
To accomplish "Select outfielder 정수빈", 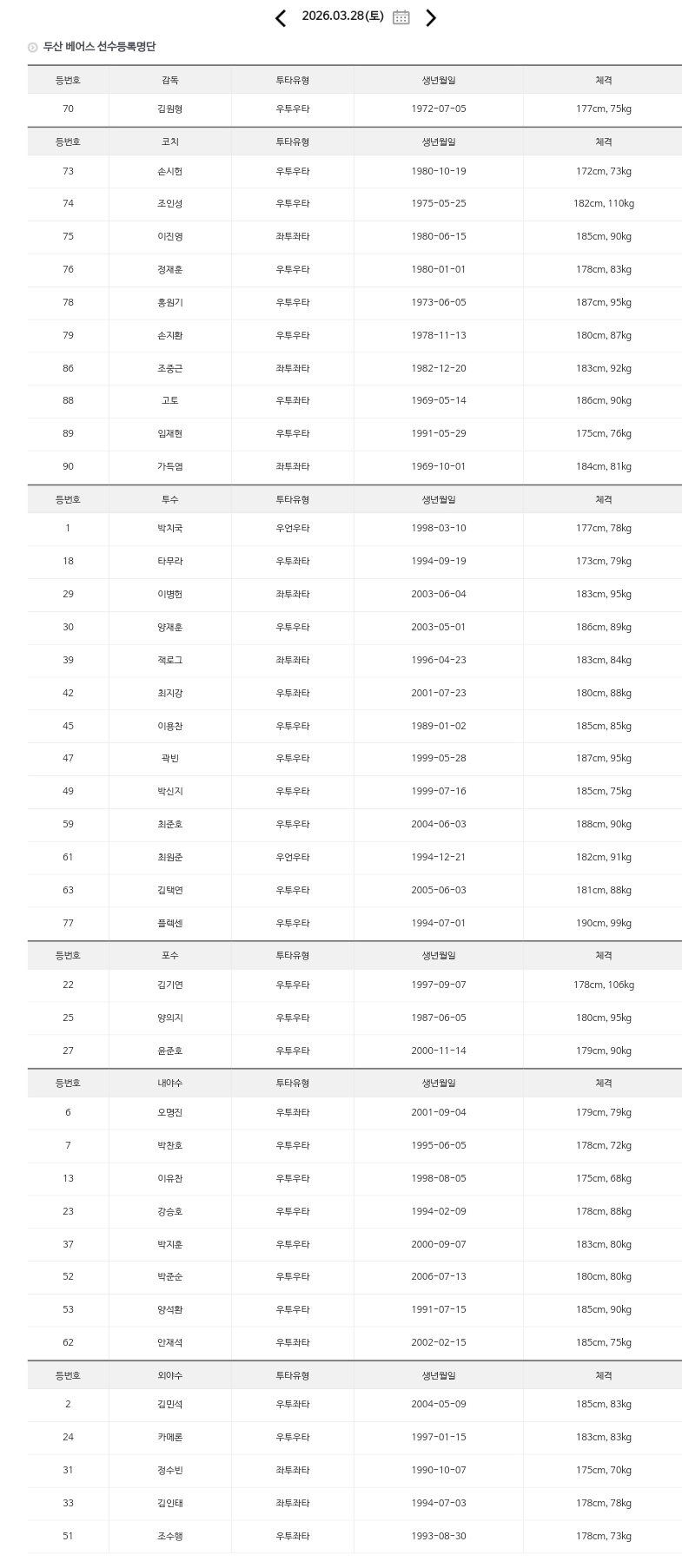I will 170,1471.
